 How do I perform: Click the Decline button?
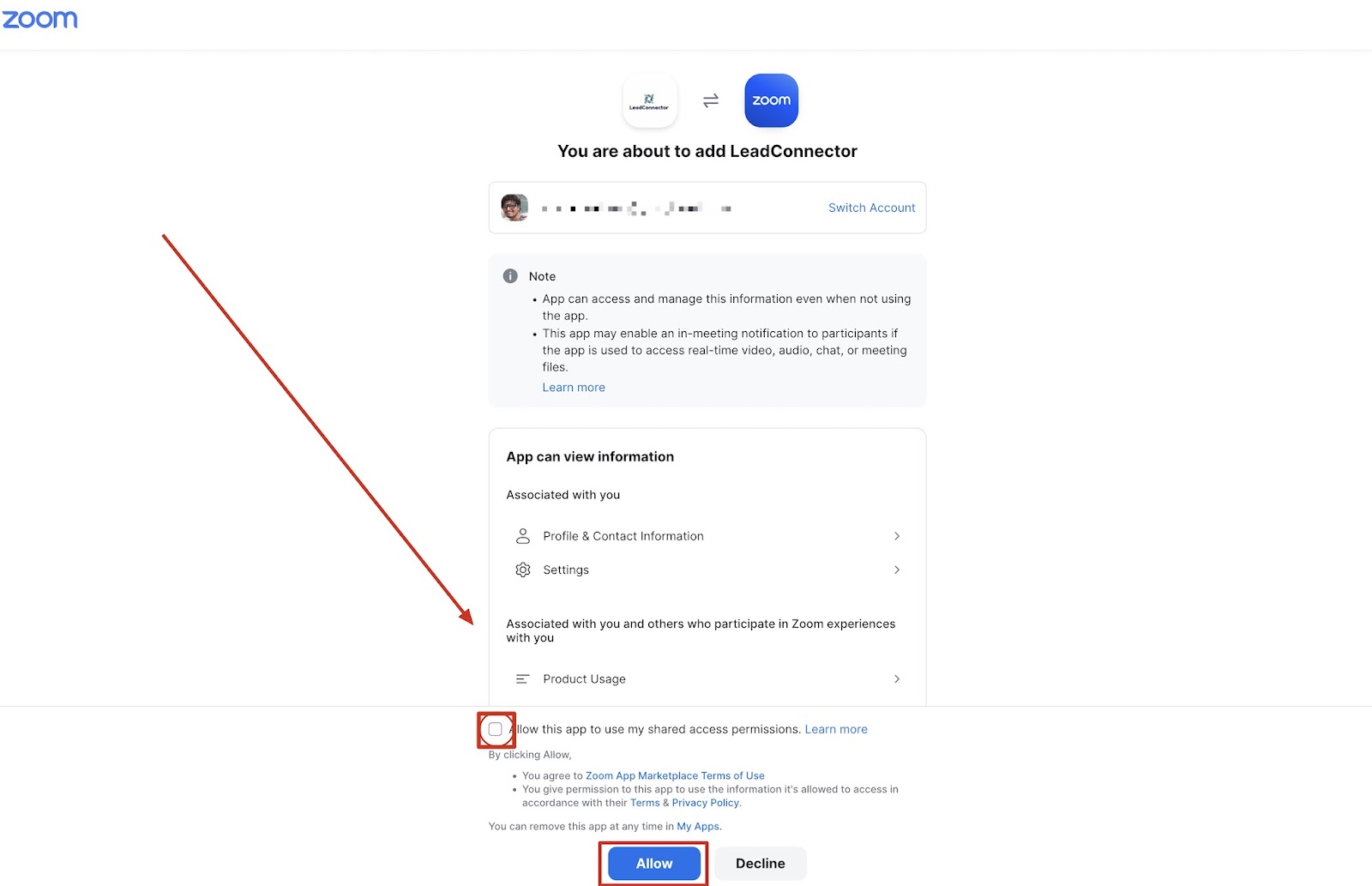pos(761,864)
